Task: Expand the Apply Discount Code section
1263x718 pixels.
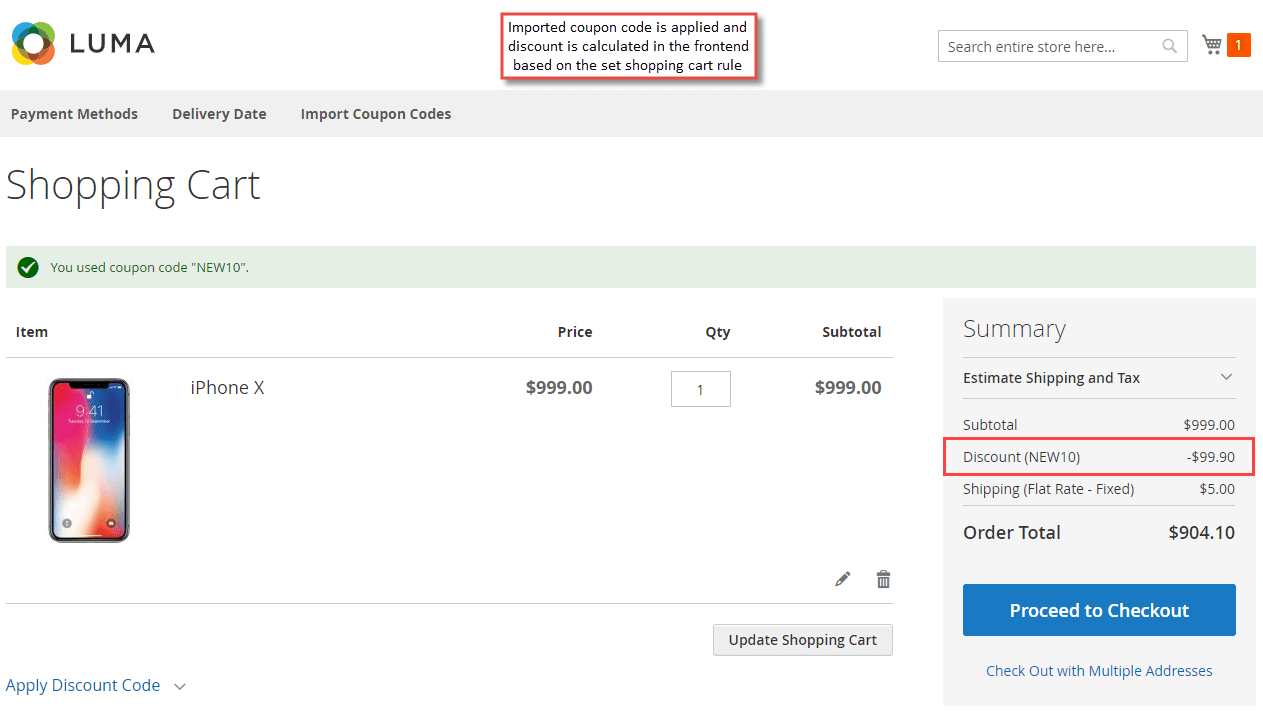Action: tap(96, 686)
